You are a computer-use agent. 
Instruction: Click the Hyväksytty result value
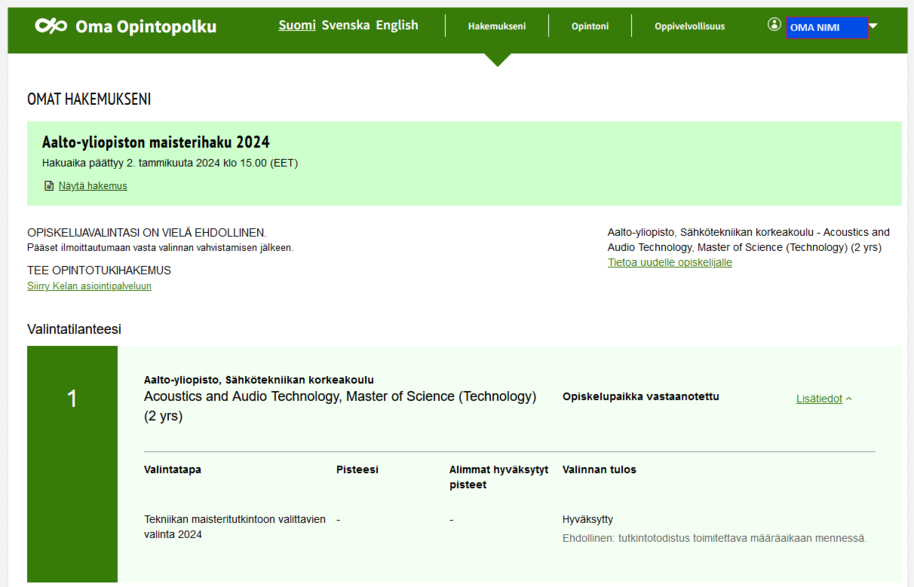(x=588, y=519)
